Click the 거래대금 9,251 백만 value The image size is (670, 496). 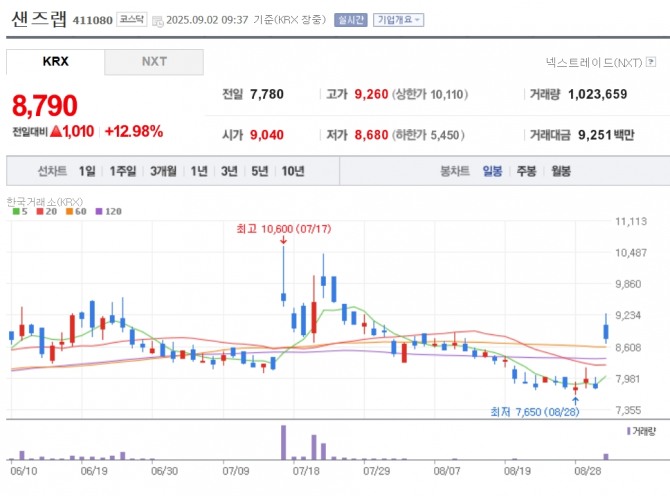tap(606, 135)
